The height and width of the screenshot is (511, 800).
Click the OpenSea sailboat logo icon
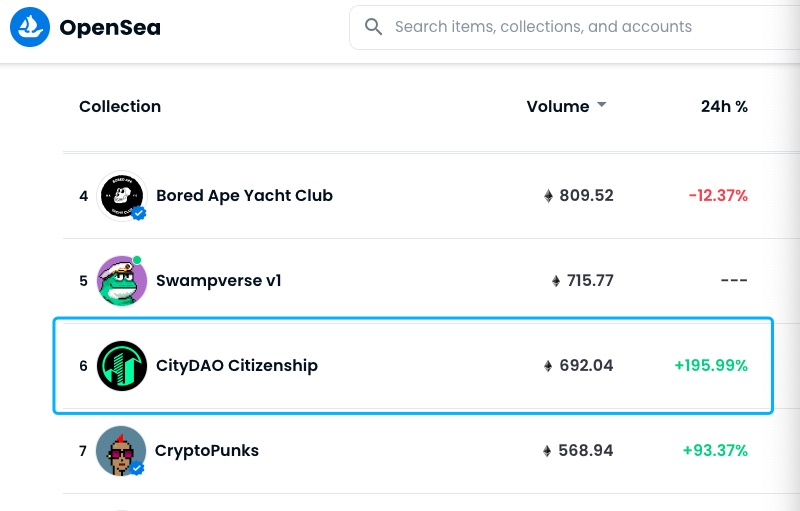point(30,27)
